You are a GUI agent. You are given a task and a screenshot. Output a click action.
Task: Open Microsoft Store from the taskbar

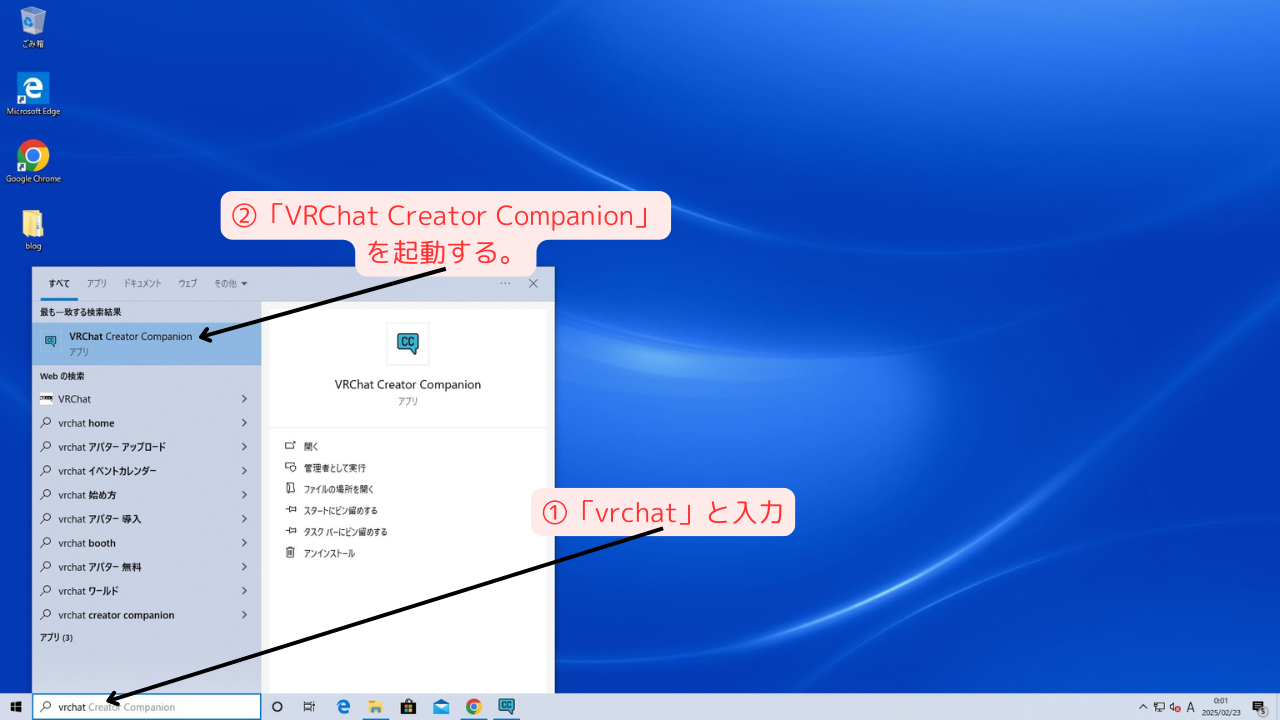click(x=408, y=706)
